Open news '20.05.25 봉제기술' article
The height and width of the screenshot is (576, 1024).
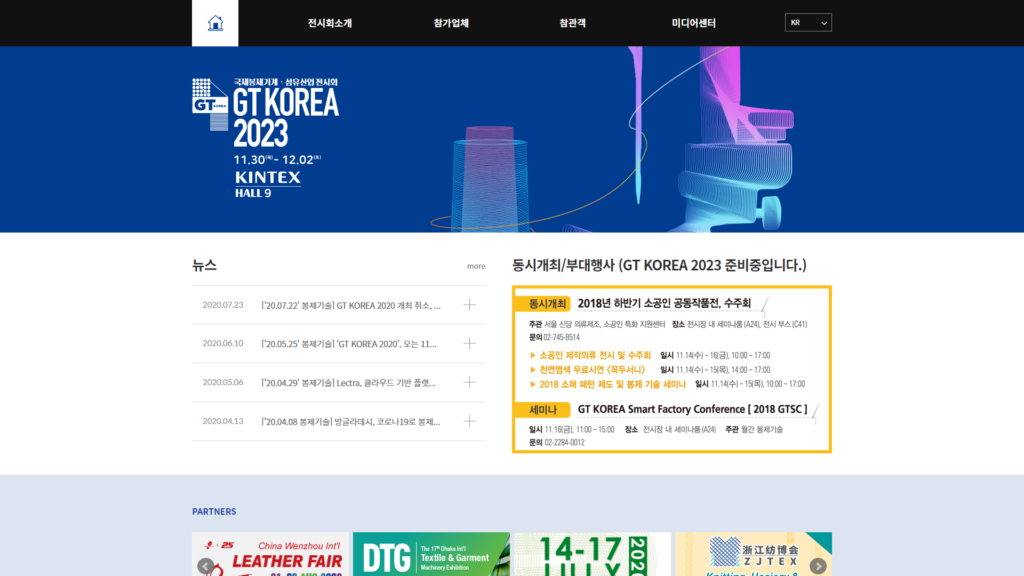(x=349, y=344)
